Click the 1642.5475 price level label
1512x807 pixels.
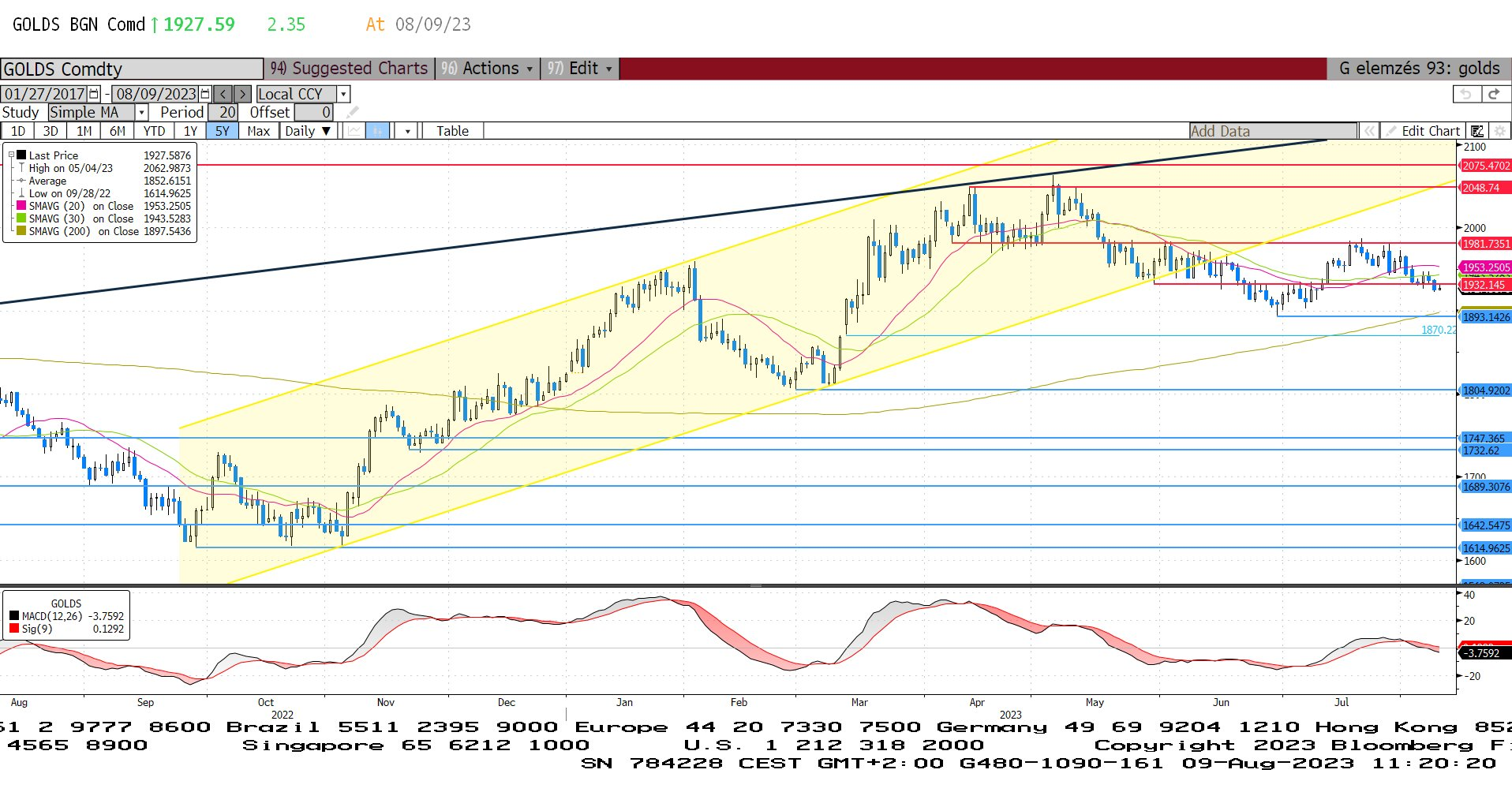(1486, 525)
